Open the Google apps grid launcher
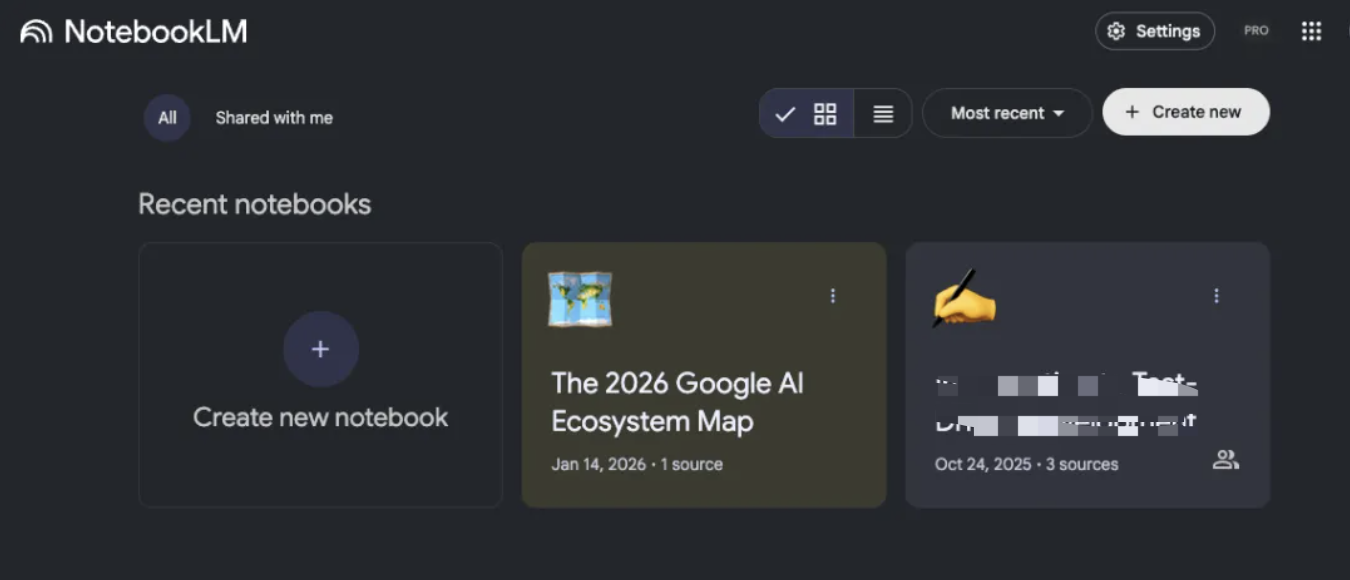Screen dimensions: 1350x580 point(1311,31)
